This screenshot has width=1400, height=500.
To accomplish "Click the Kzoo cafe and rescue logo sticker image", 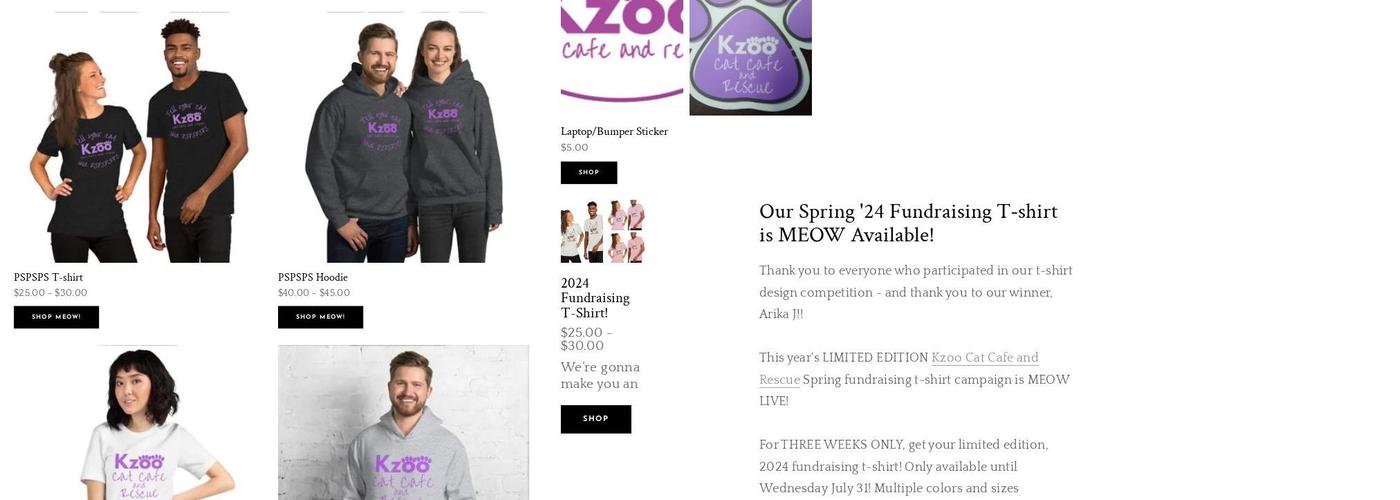I will coord(622,51).
